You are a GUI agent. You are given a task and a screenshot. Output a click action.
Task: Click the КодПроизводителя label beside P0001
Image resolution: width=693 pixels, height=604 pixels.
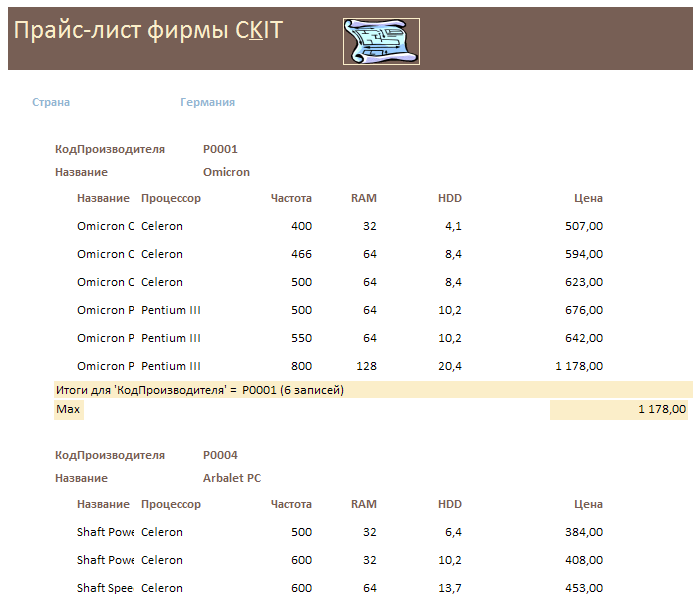110,149
